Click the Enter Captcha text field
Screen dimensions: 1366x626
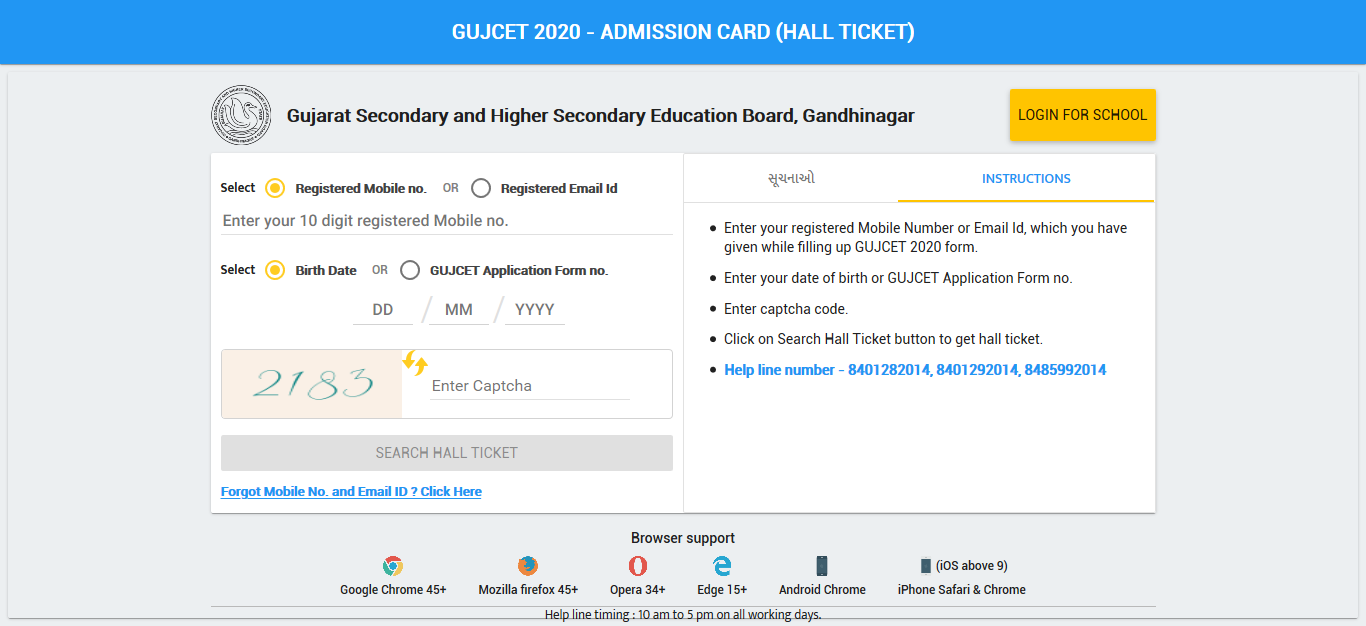tap(529, 386)
